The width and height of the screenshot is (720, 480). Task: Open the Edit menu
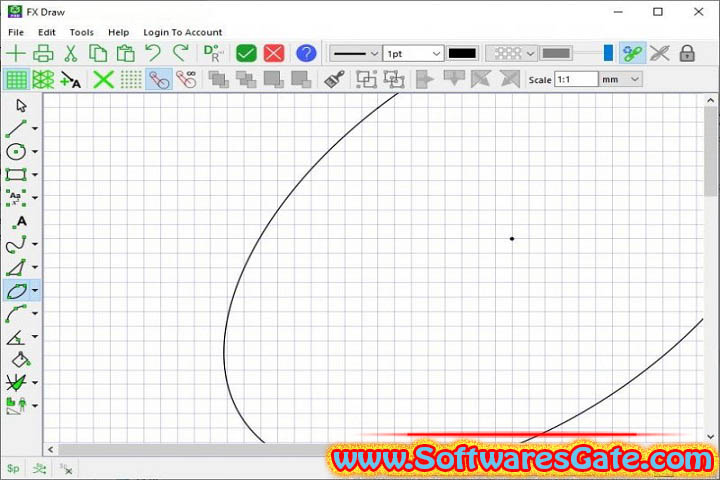tap(47, 32)
